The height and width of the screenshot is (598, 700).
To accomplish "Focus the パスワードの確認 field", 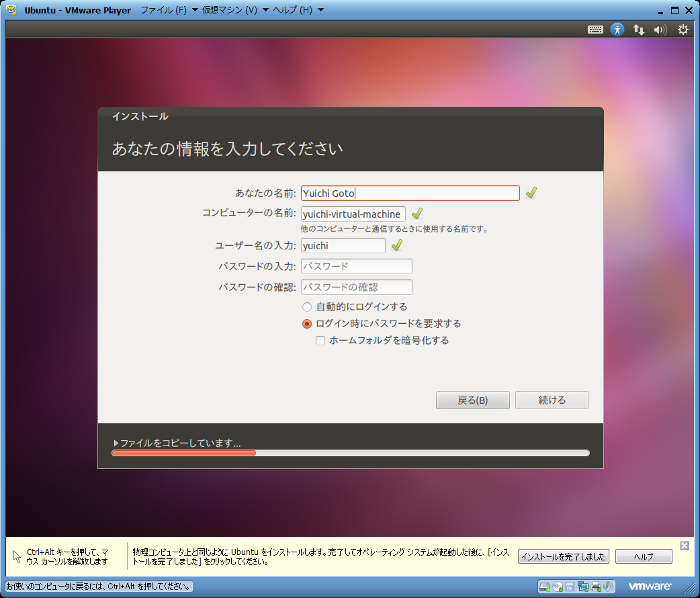I will 357,287.
